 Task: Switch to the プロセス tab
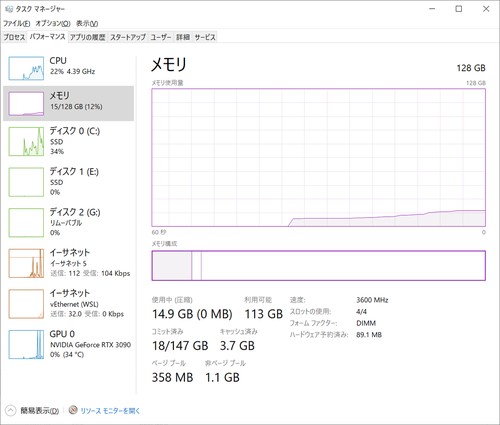point(14,37)
